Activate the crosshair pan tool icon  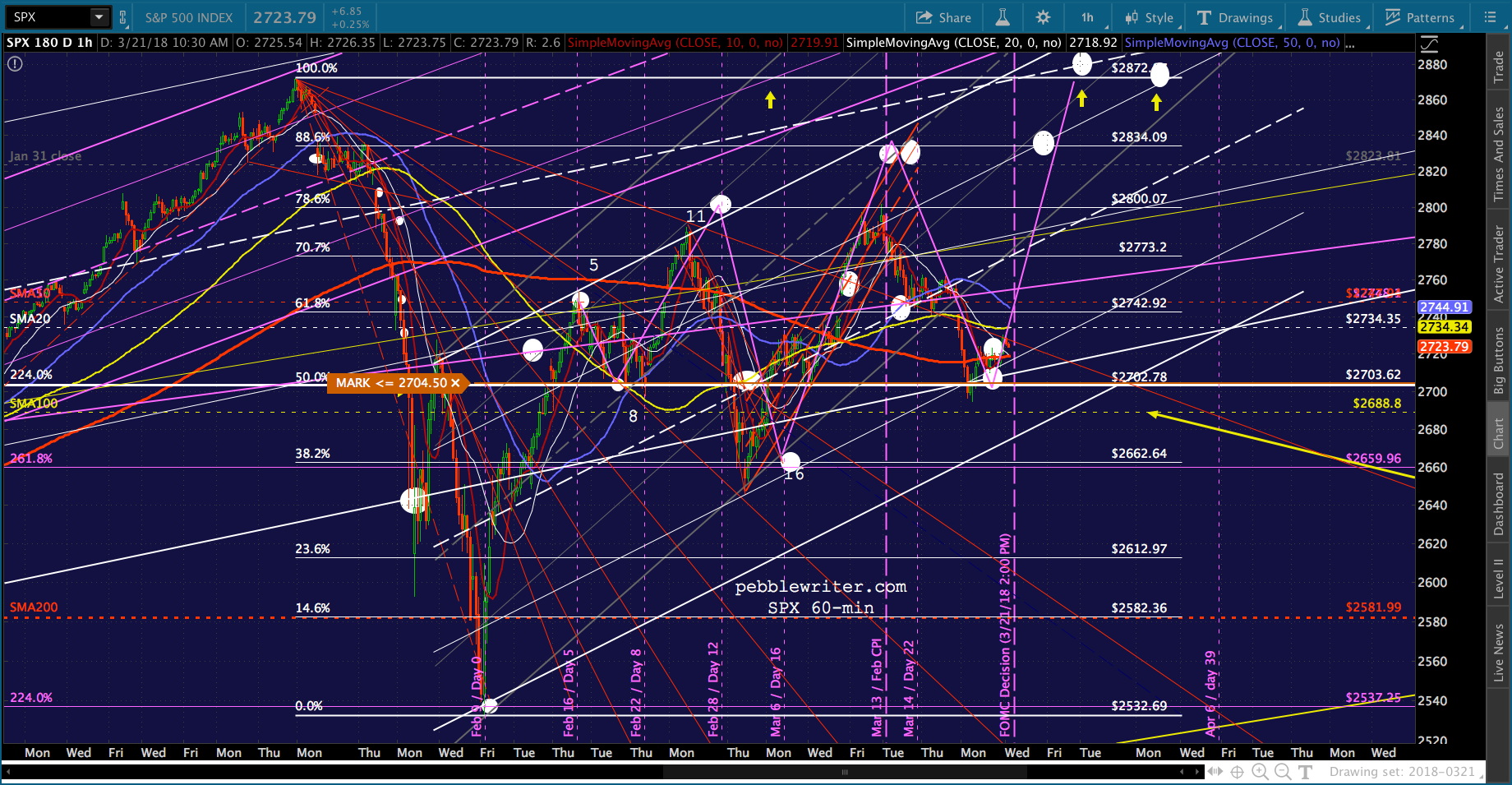1237,772
